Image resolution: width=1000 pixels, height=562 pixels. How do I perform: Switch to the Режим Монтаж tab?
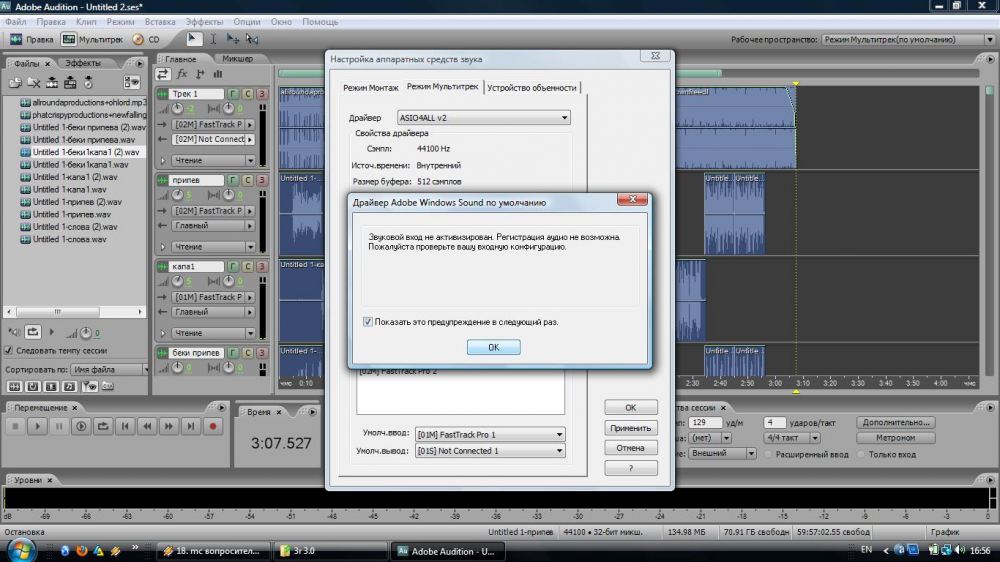pos(371,88)
